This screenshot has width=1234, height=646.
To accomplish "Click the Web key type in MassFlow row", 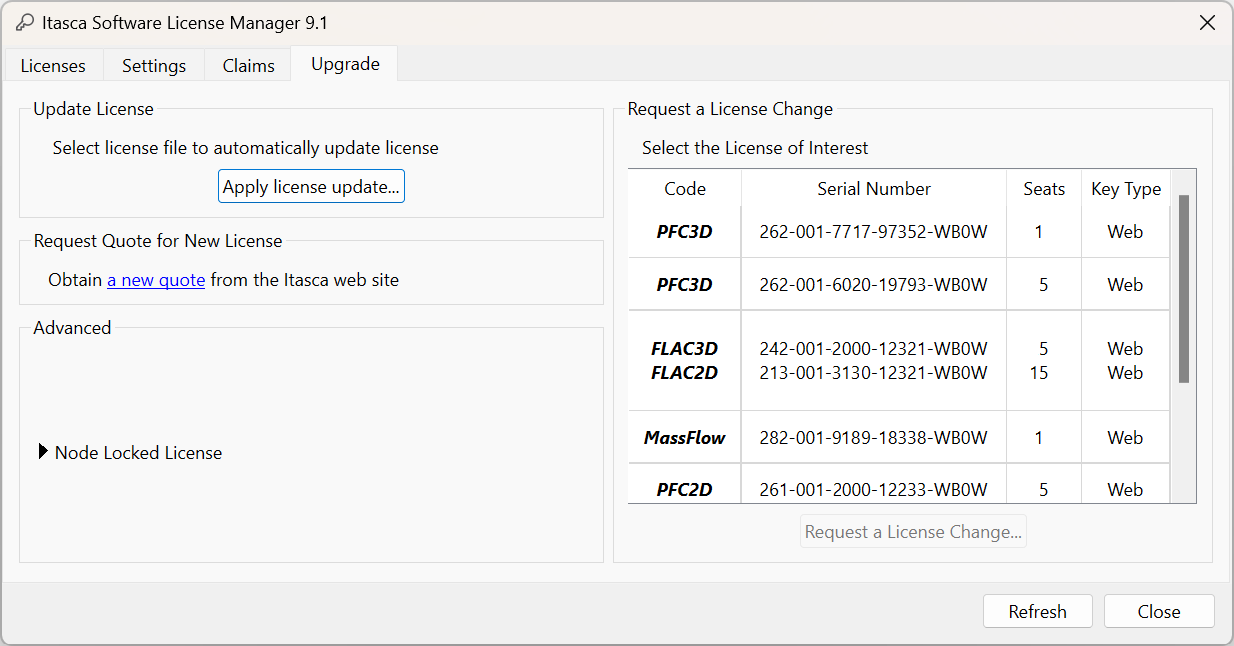I will click(1125, 438).
